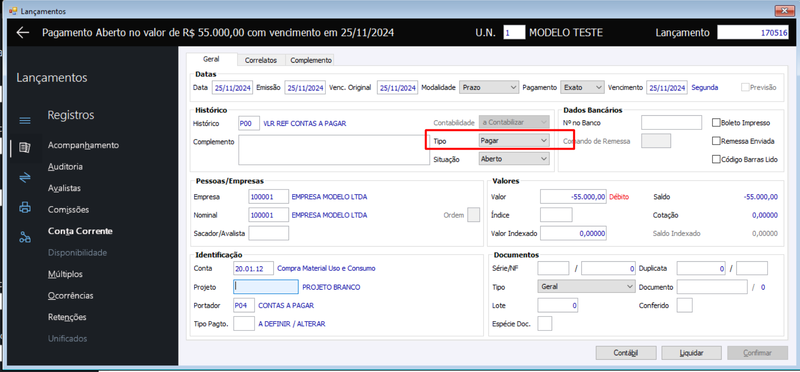Viewport: 800px width, 372px height.
Task: Click the Portador field P04
Action: (244, 305)
